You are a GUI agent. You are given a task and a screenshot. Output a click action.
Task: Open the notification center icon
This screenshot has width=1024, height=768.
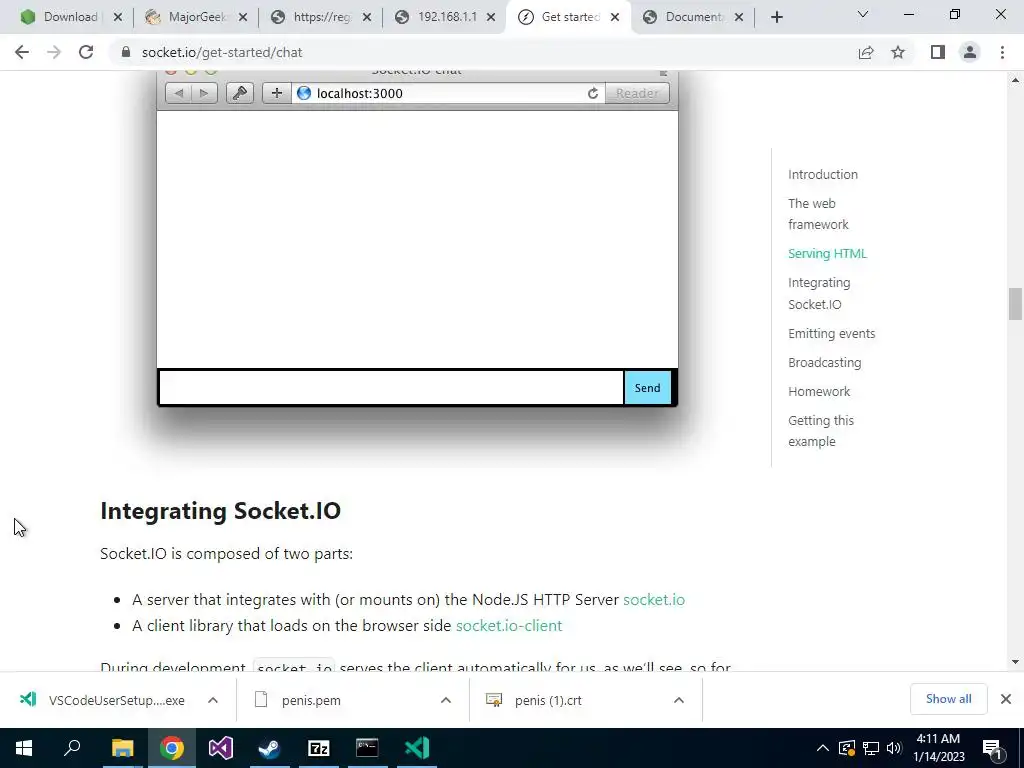[993, 748]
